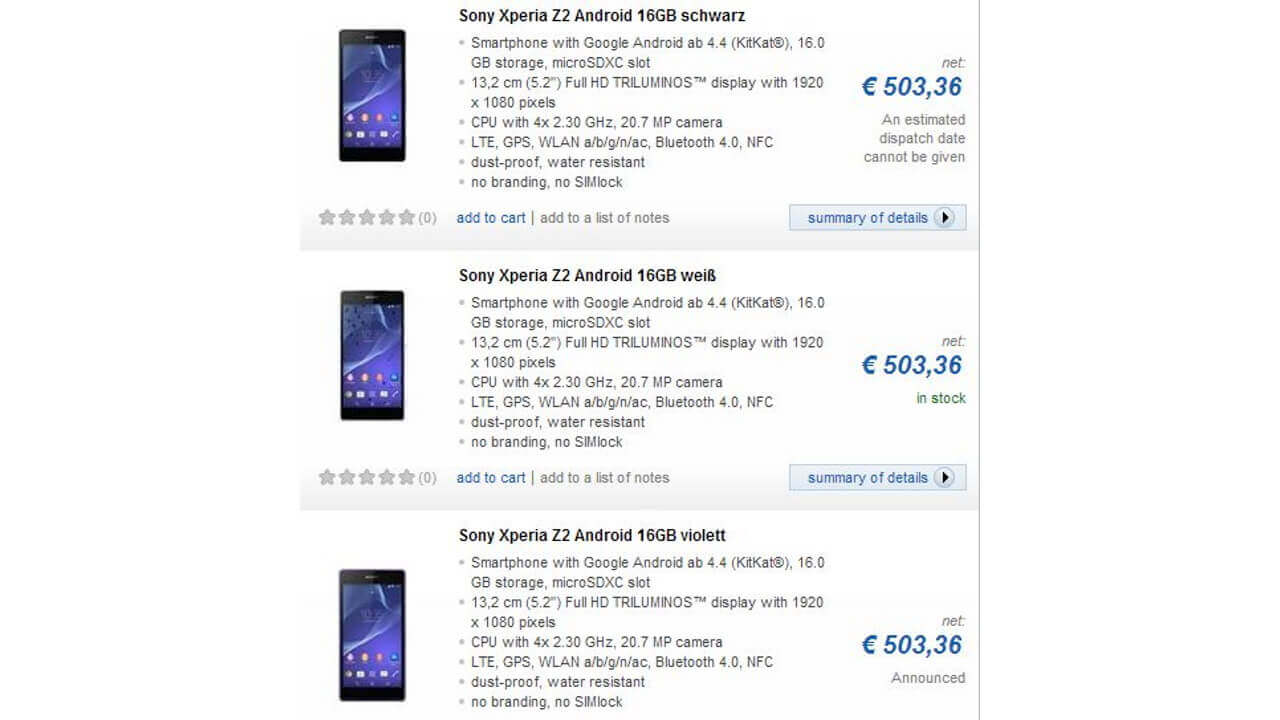The height and width of the screenshot is (720, 1280).
Task: Click the first rating star for the weiß Xperia Z2
Action: pos(326,477)
